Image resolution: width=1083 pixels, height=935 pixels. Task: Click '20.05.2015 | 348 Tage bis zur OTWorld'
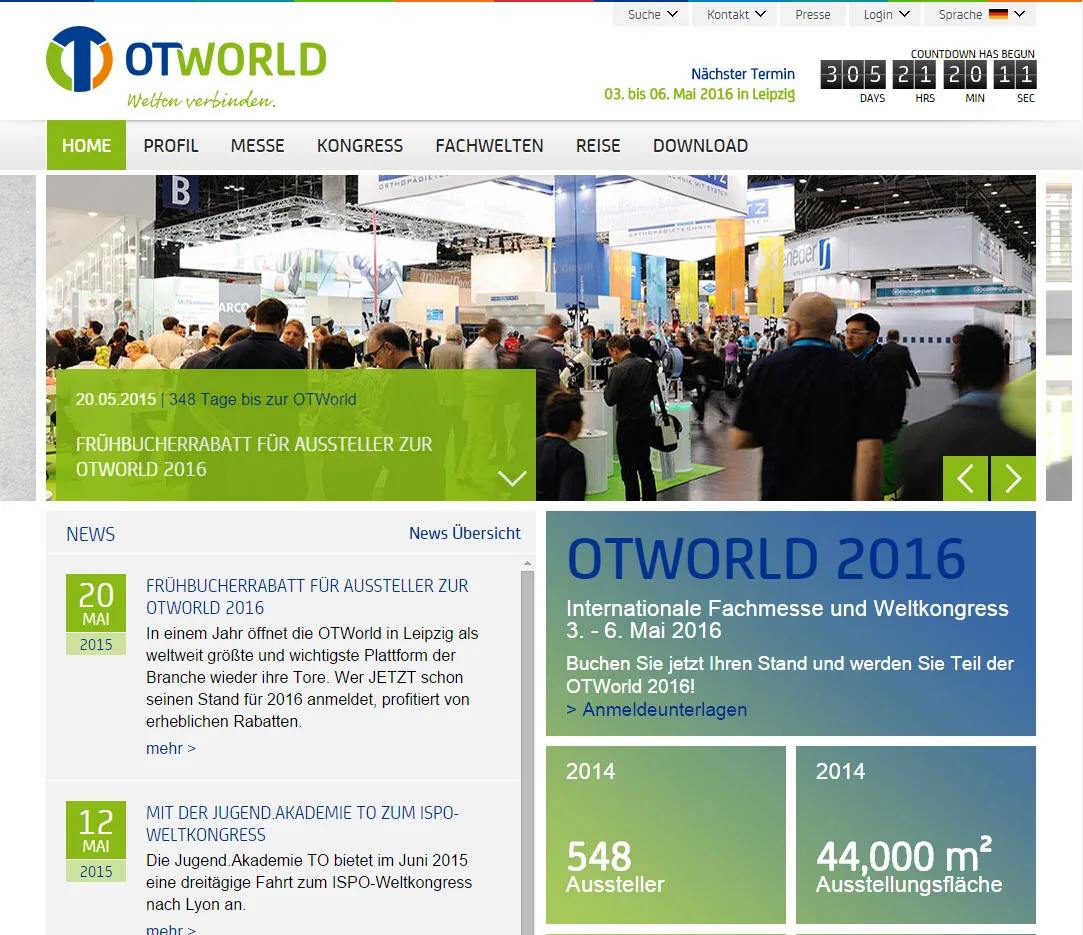click(215, 399)
